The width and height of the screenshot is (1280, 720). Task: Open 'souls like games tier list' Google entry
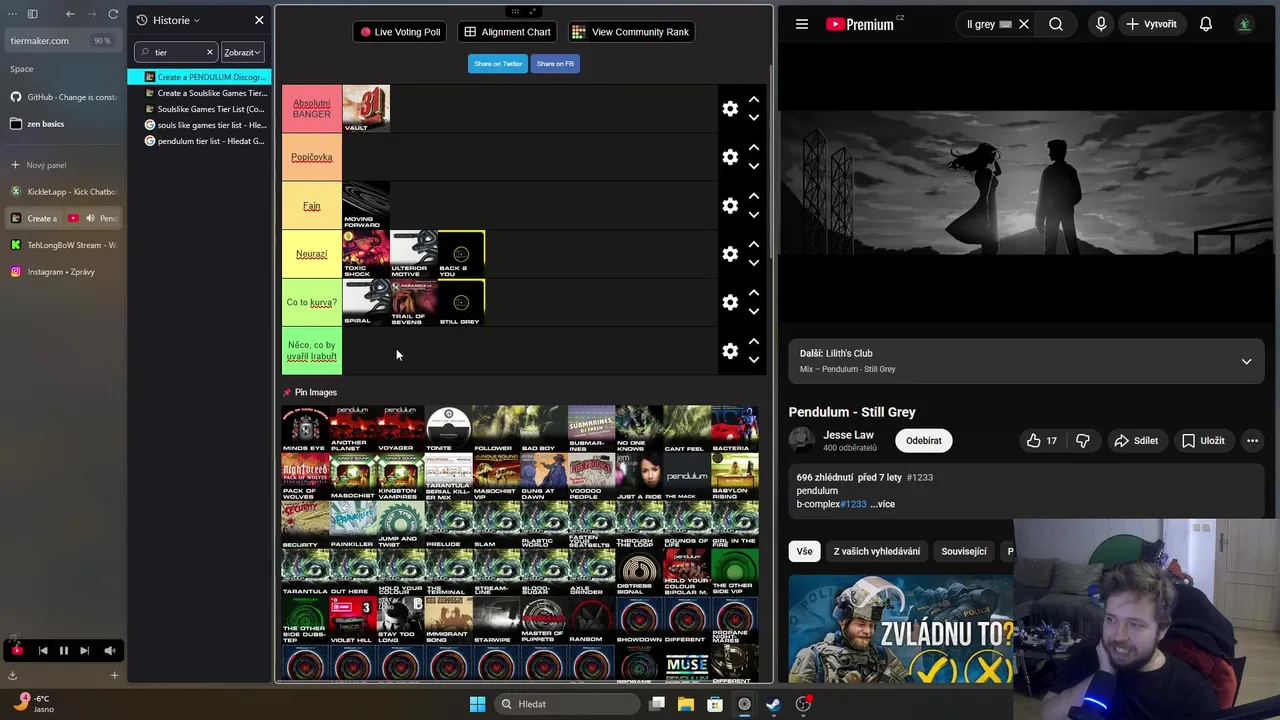[200, 125]
